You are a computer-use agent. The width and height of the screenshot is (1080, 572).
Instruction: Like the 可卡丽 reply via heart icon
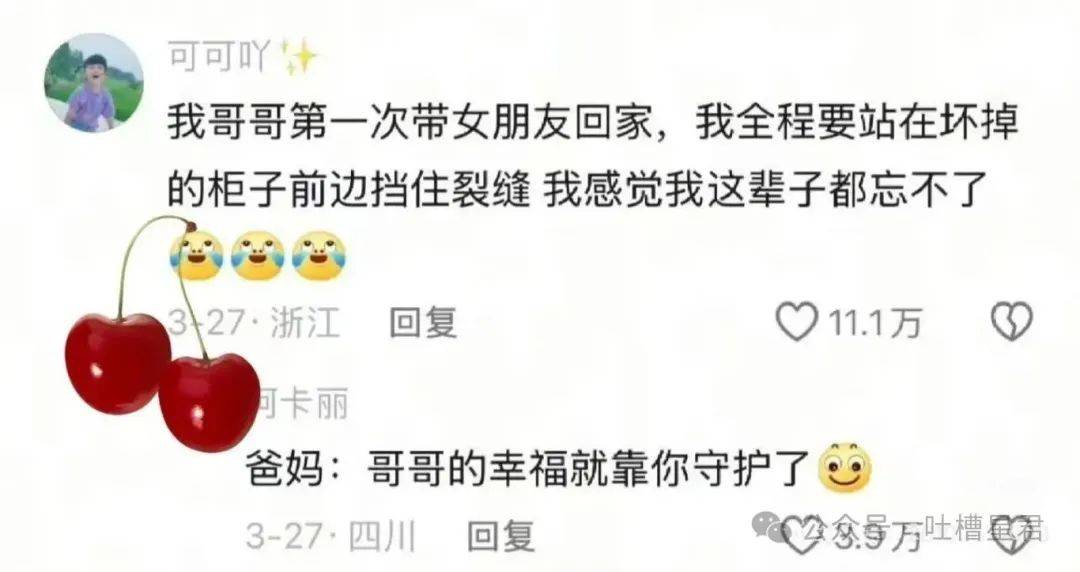(x=800, y=536)
